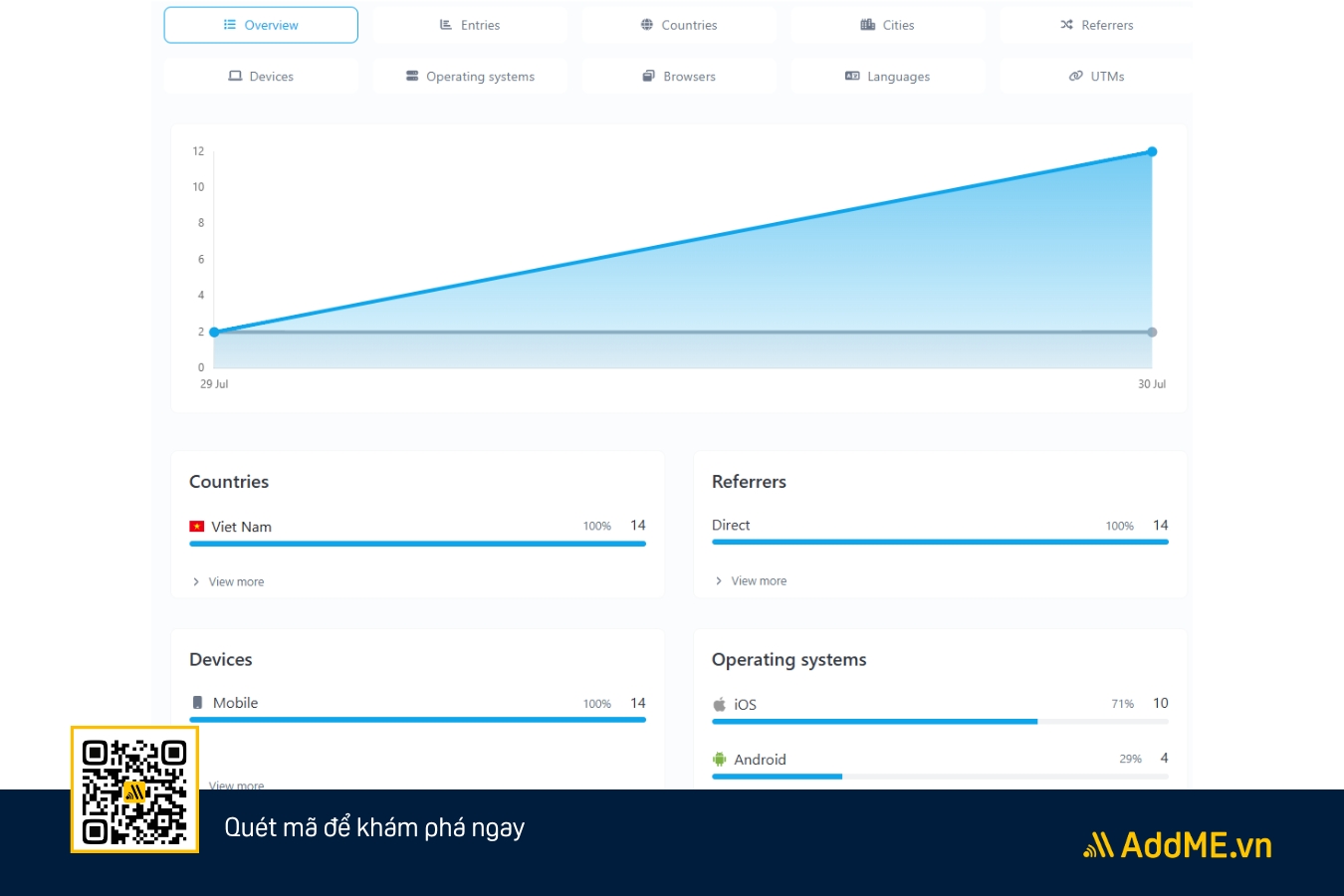Click the bar chart icon on Entries
Viewport: 1344px width, 896px height.
coord(446,25)
